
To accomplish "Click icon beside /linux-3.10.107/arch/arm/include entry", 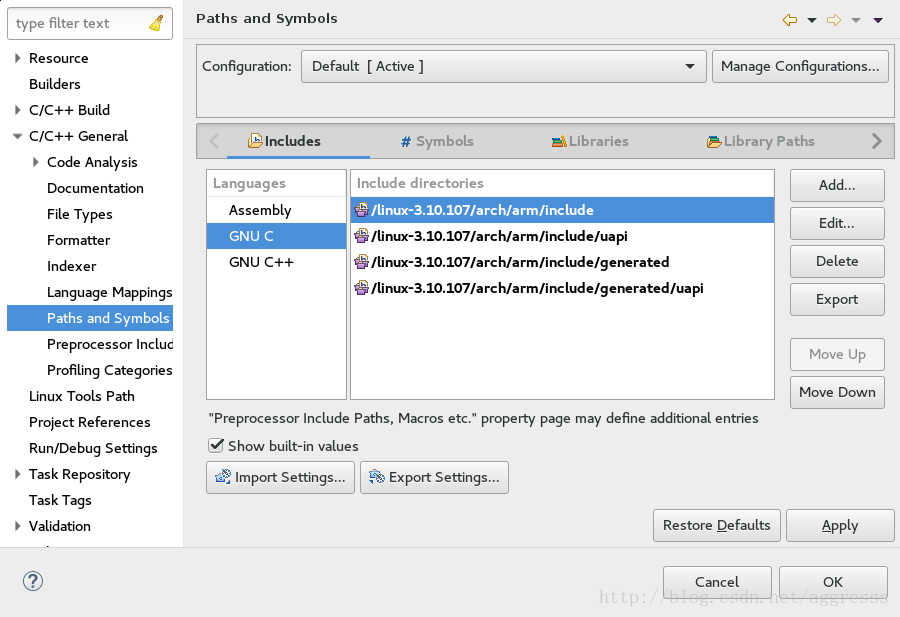I will 362,210.
